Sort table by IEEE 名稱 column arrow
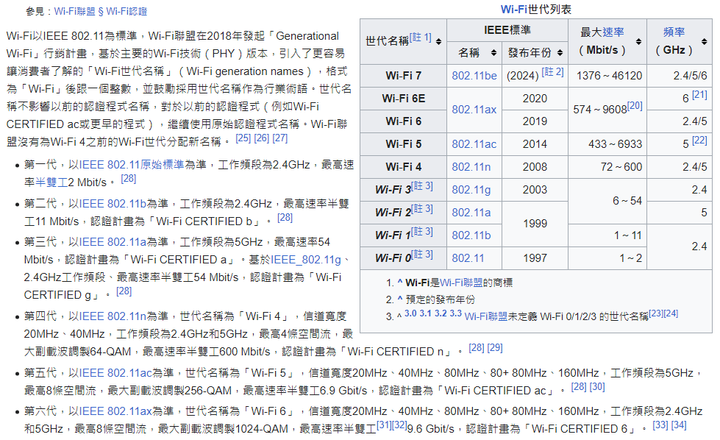Image resolution: width=720 pixels, height=440 pixels. 494,53
